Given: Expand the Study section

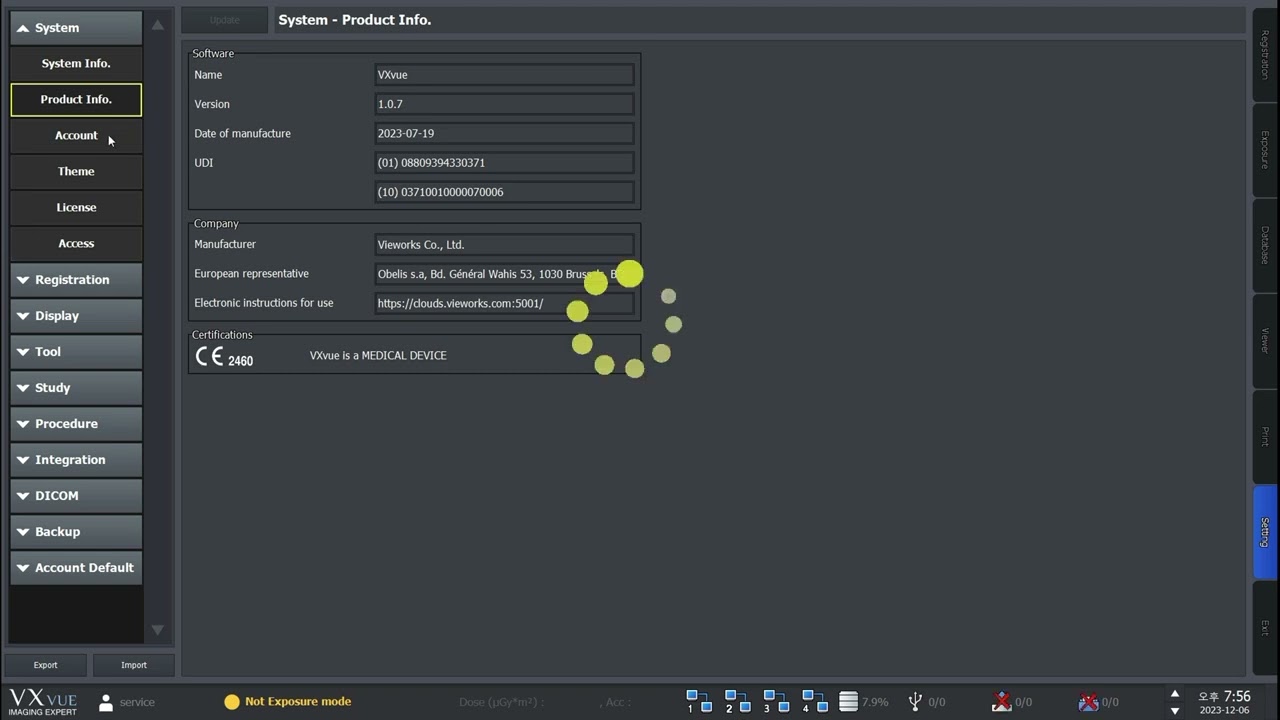Looking at the screenshot, I should [76, 388].
